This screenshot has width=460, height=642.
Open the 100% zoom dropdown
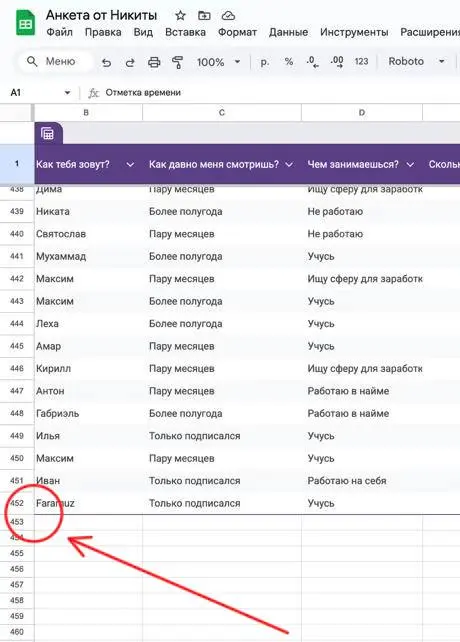point(218,62)
